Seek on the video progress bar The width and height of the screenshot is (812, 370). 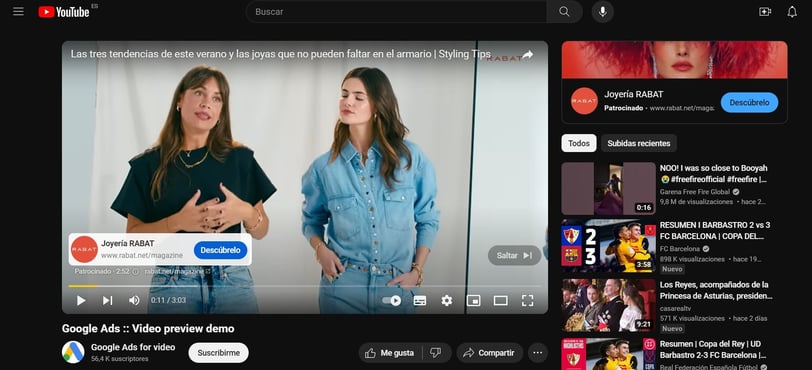[x=304, y=286]
